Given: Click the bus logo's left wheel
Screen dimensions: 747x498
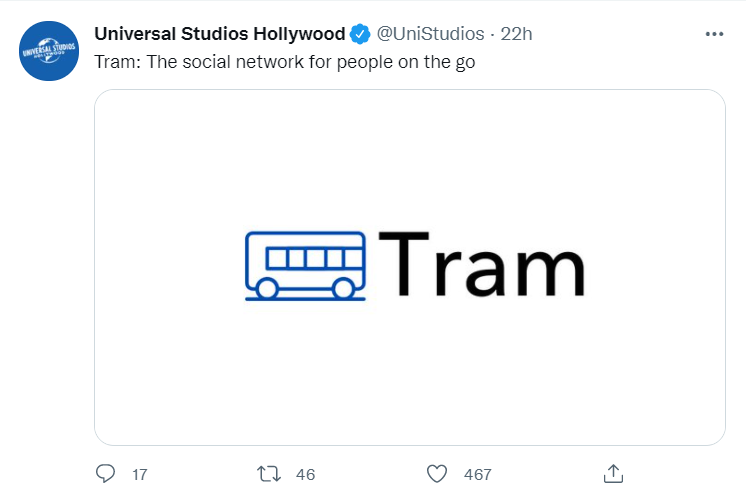Looking at the screenshot, I should point(267,289).
